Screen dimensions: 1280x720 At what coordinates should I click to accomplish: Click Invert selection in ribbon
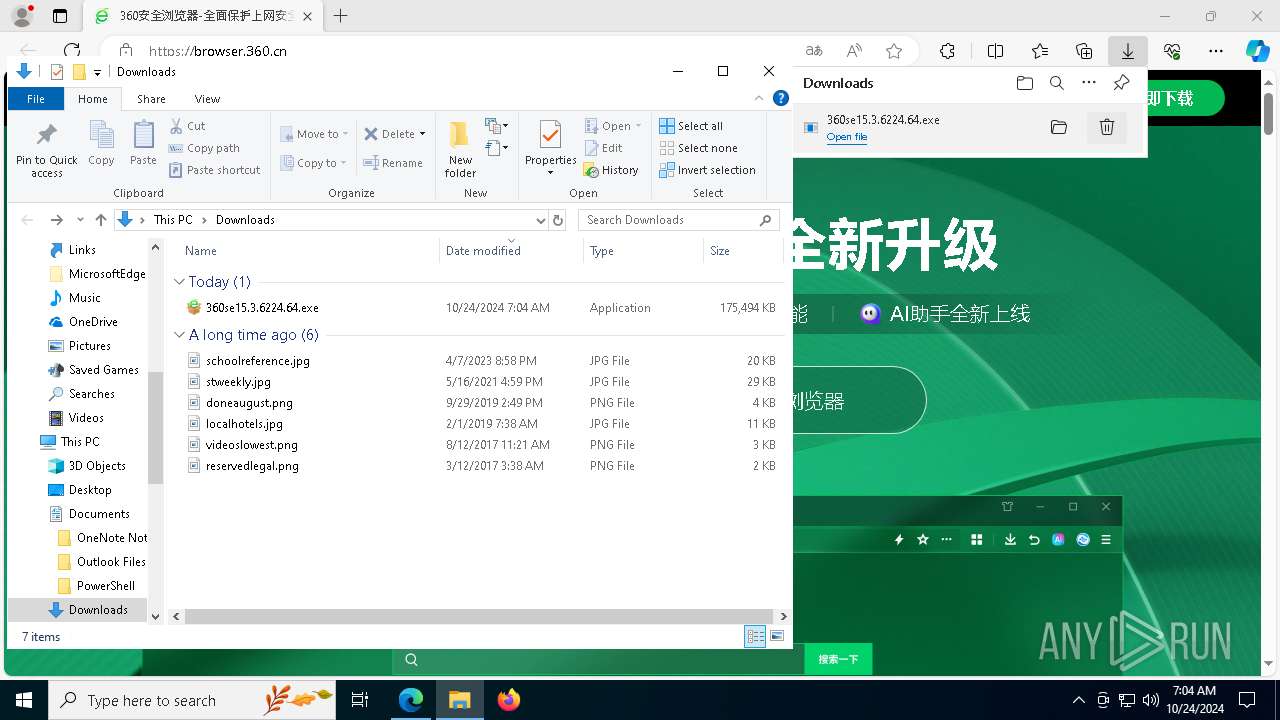707,170
